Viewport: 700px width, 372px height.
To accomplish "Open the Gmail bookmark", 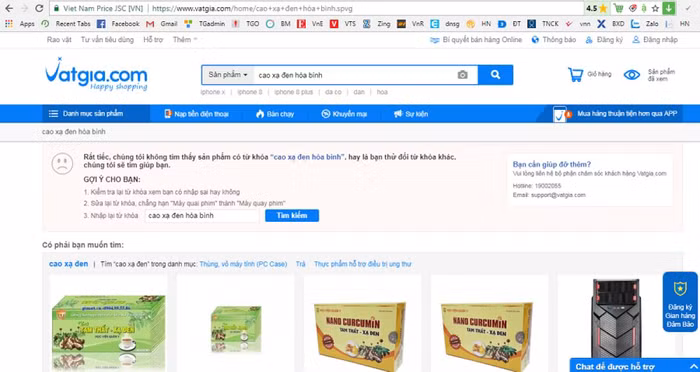I will tap(162, 24).
